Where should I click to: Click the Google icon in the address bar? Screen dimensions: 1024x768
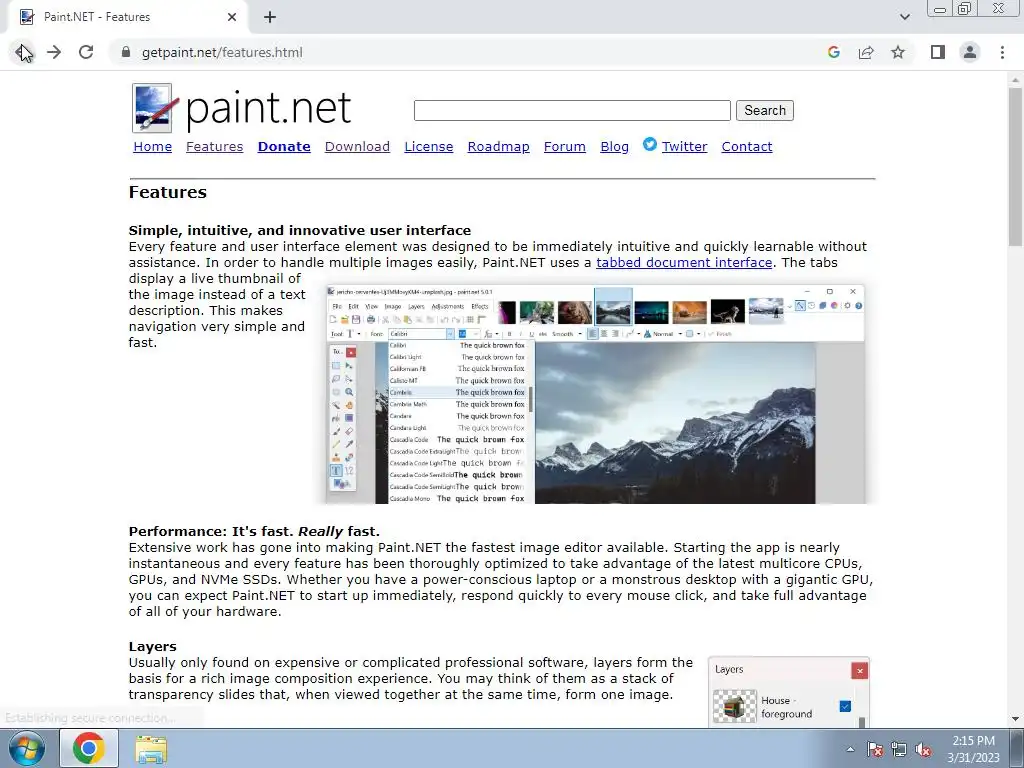tap(833, 52)
